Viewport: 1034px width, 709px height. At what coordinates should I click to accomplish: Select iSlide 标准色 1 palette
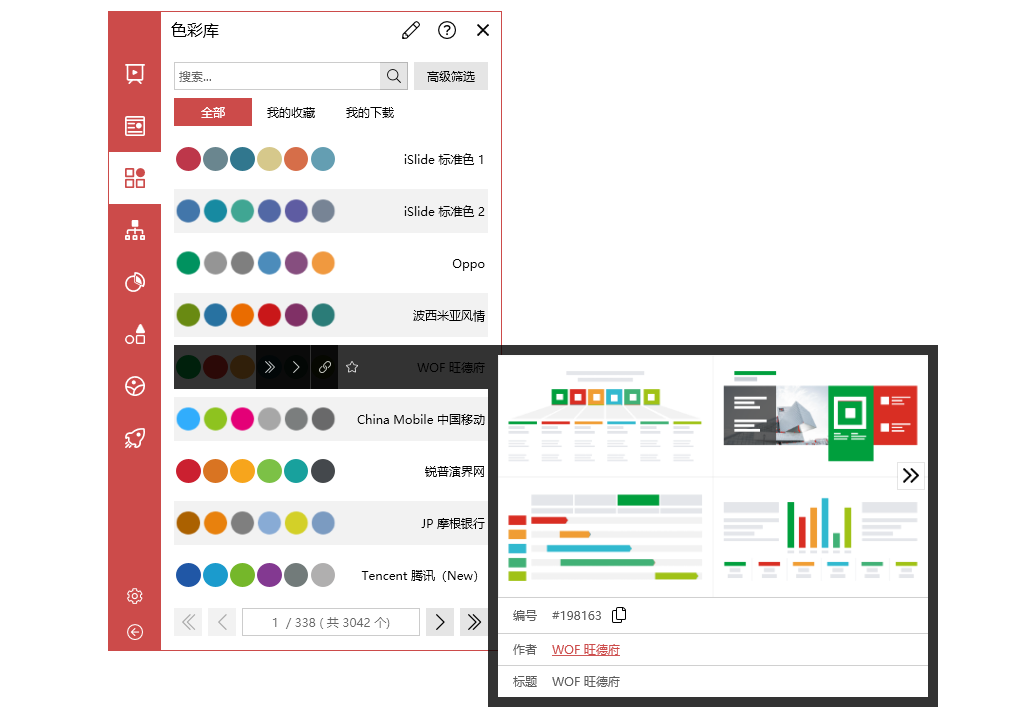[x=330, y=159]
